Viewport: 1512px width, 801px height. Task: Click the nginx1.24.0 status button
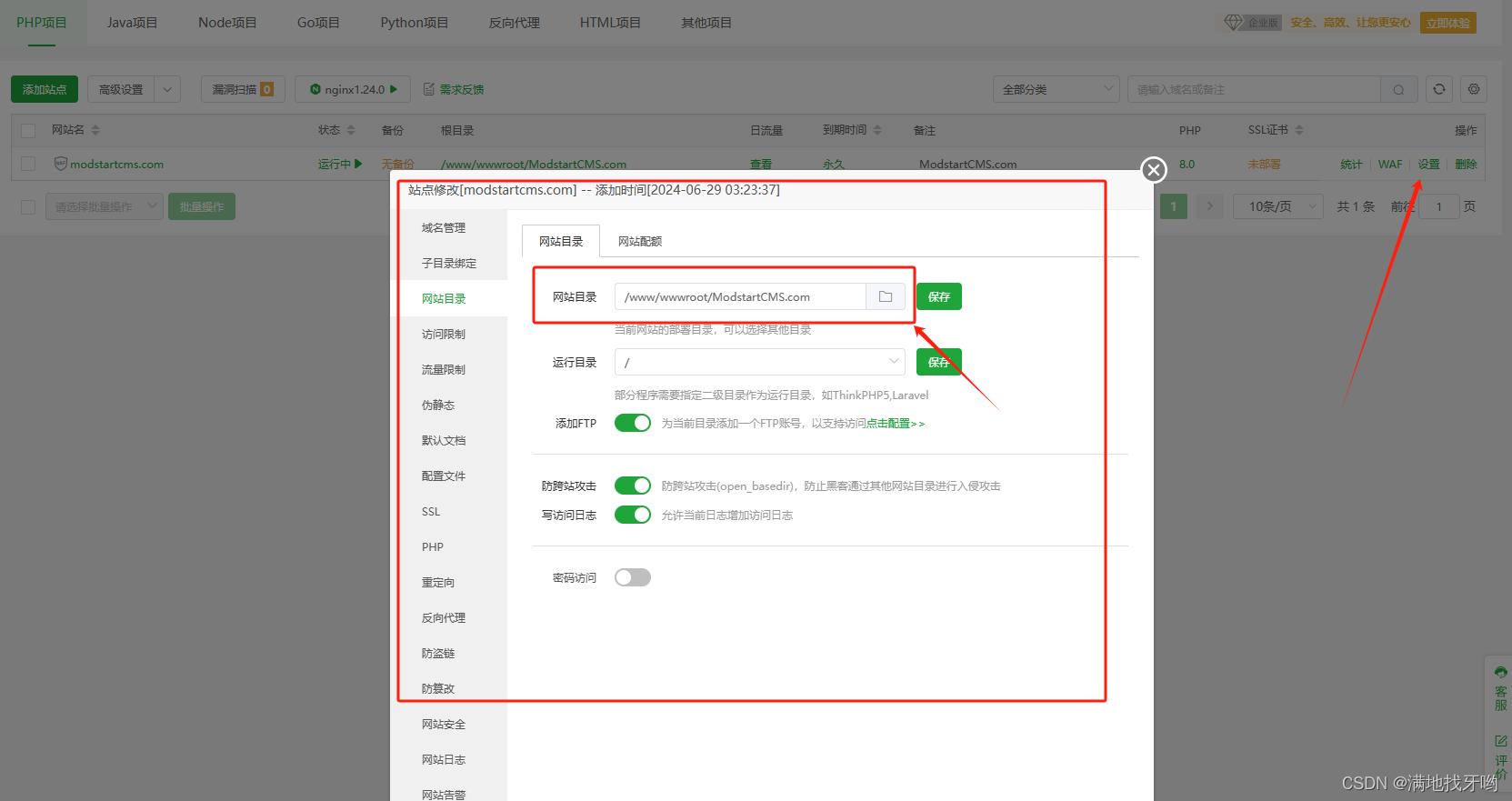(354, 89)
